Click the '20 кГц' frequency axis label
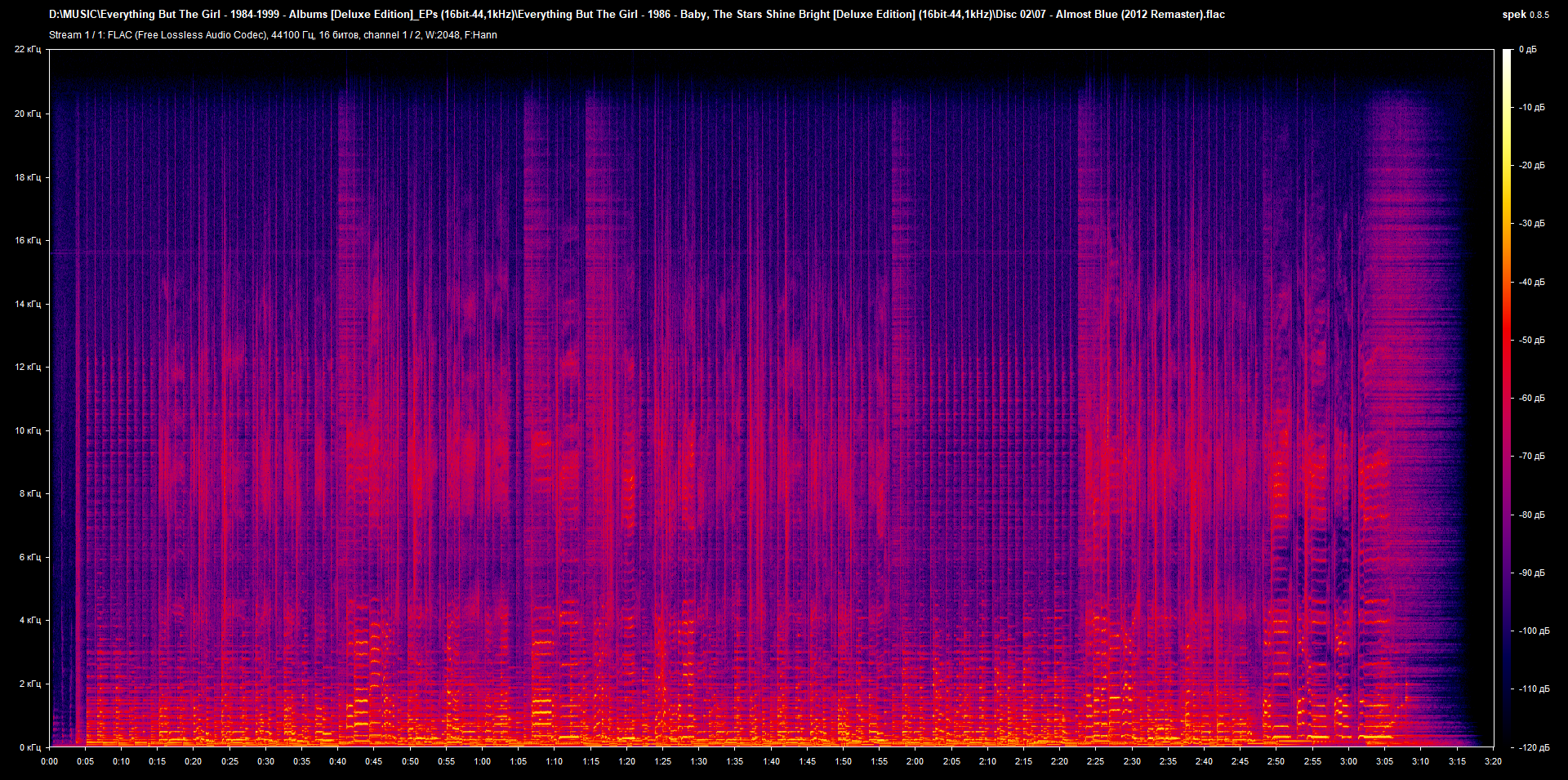 pyautogui.click(x=28, y=114)
